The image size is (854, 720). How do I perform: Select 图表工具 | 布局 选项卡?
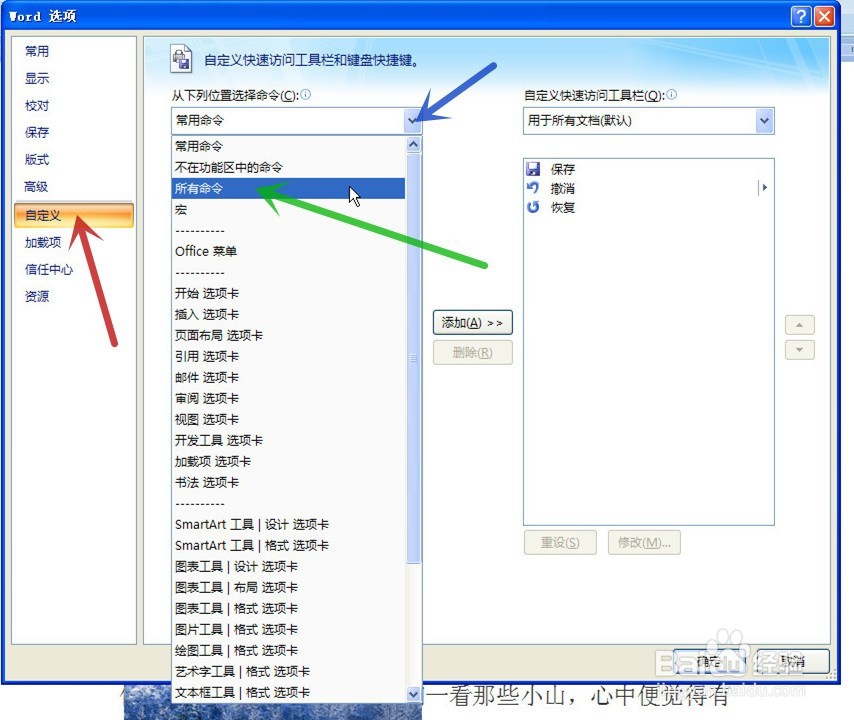(x=288, y=587)
